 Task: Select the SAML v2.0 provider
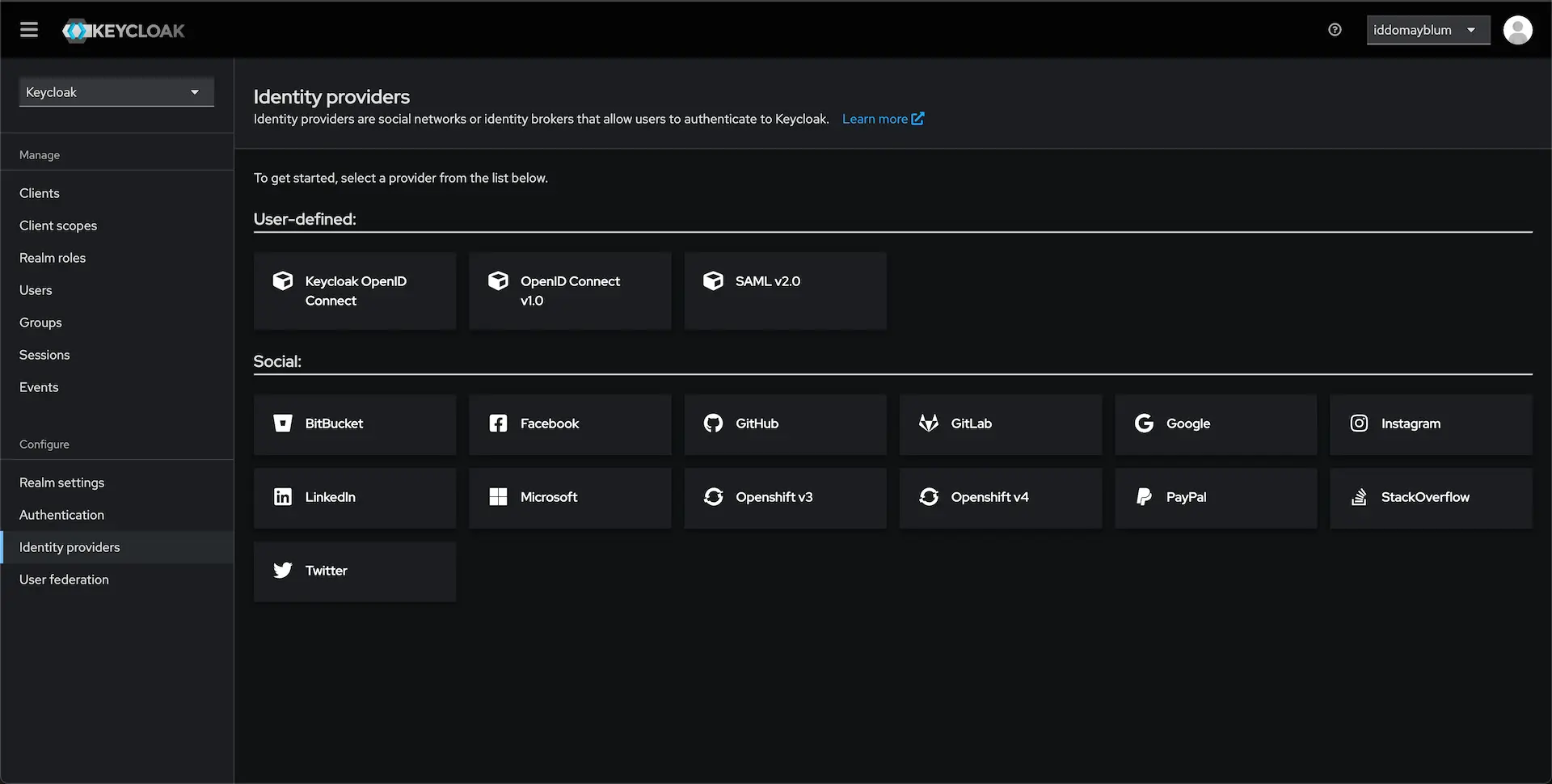click(785, 290)
